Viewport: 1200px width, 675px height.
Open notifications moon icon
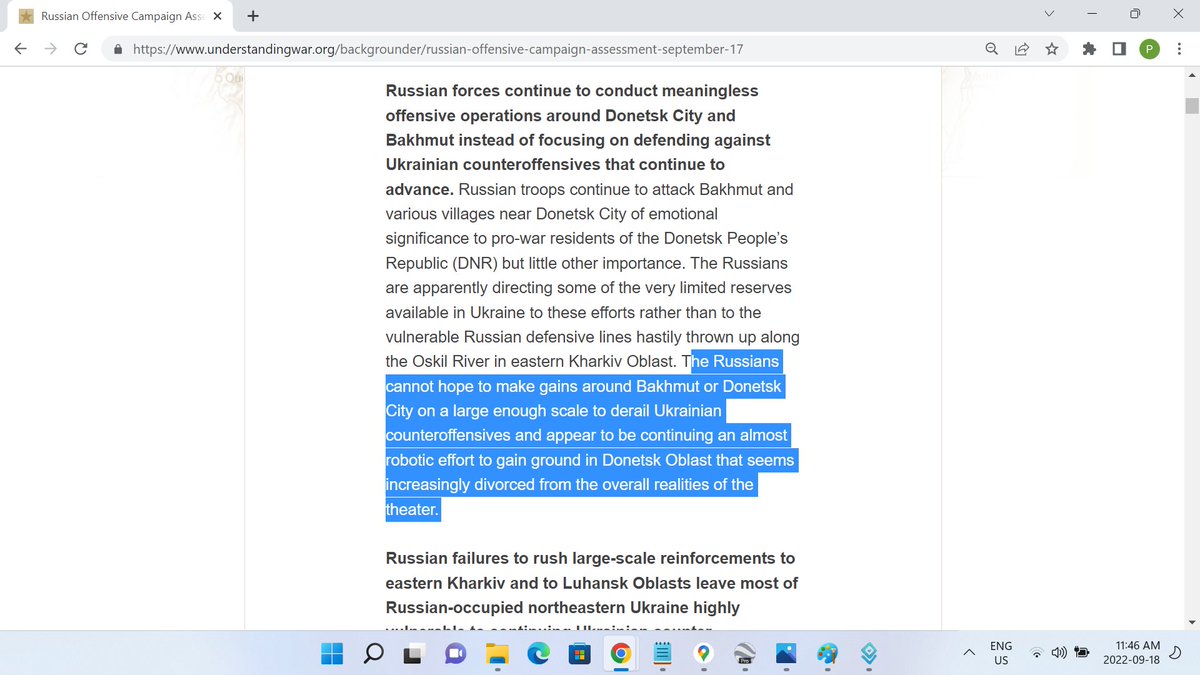point(1174,654)
